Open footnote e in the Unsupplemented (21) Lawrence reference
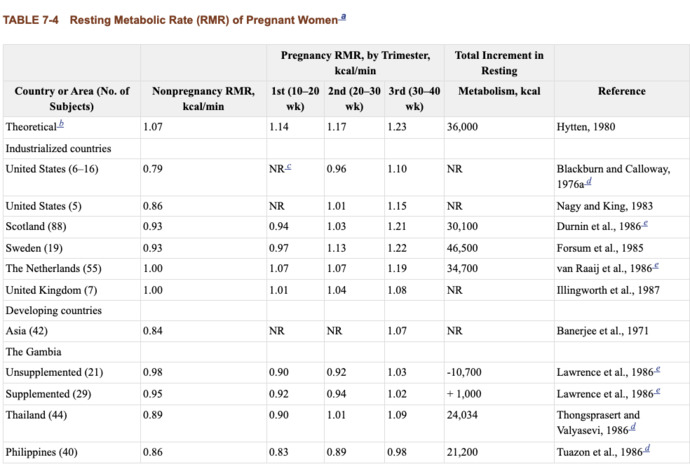The height and width of the screenshot is (469, 690). pyautogui.click(x=657, y=370)
